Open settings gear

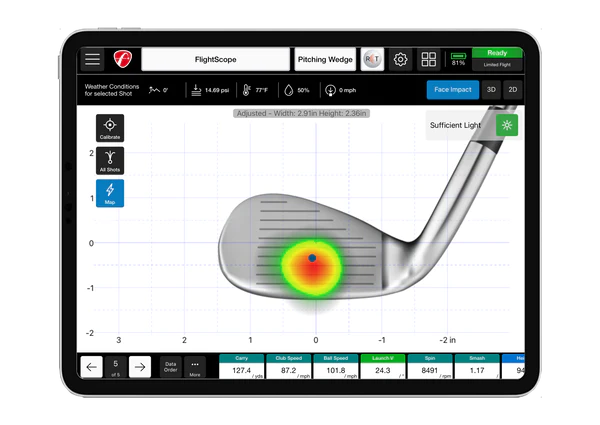[400, 59]
